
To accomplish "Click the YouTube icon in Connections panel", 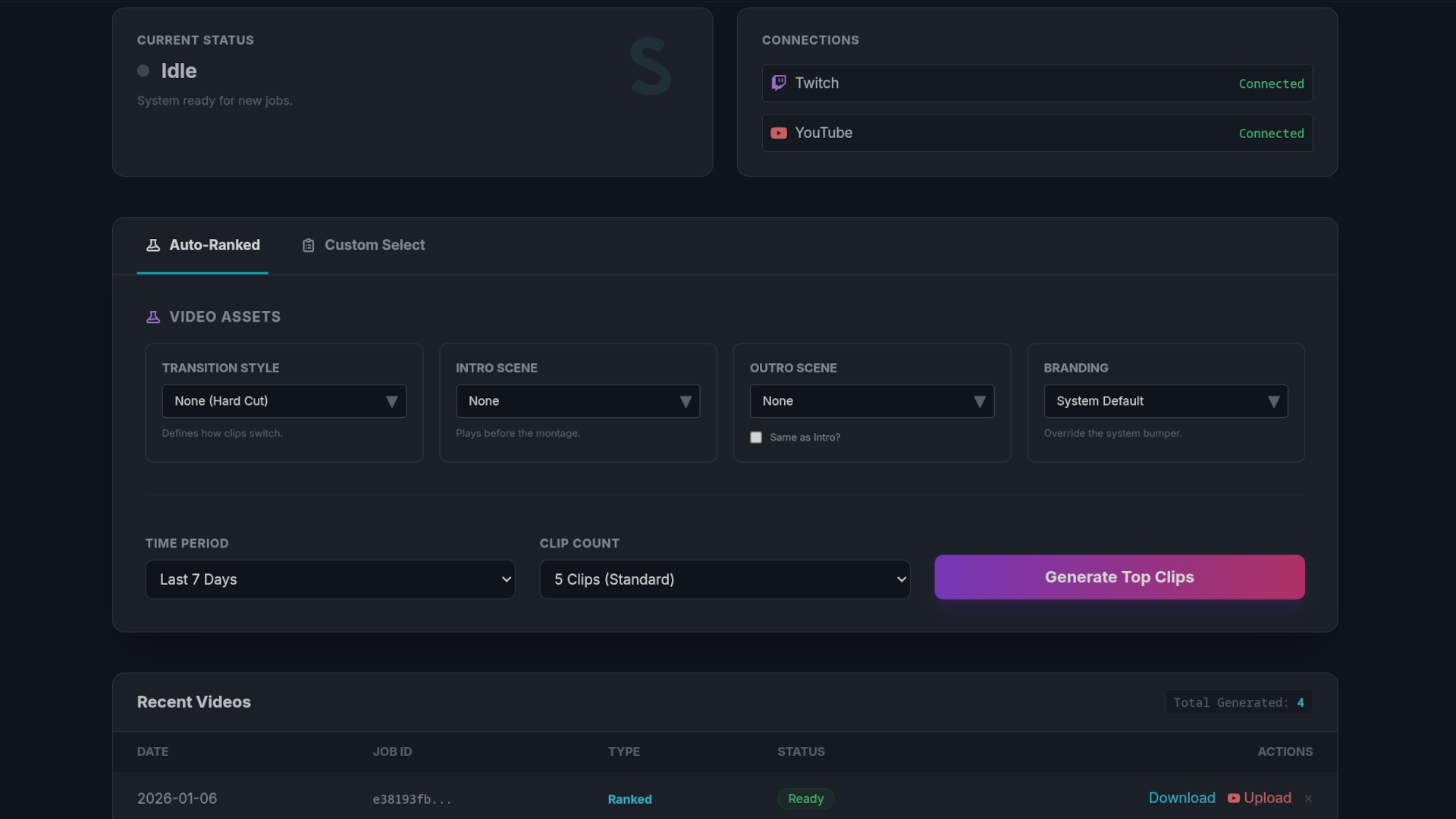I will click(x=780, y=133).
